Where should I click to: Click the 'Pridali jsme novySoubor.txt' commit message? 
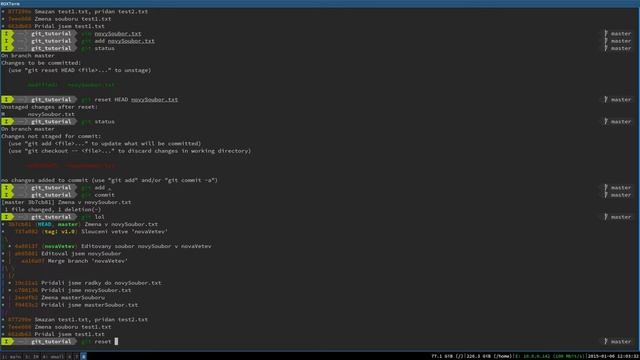click(x=86, y=290)
